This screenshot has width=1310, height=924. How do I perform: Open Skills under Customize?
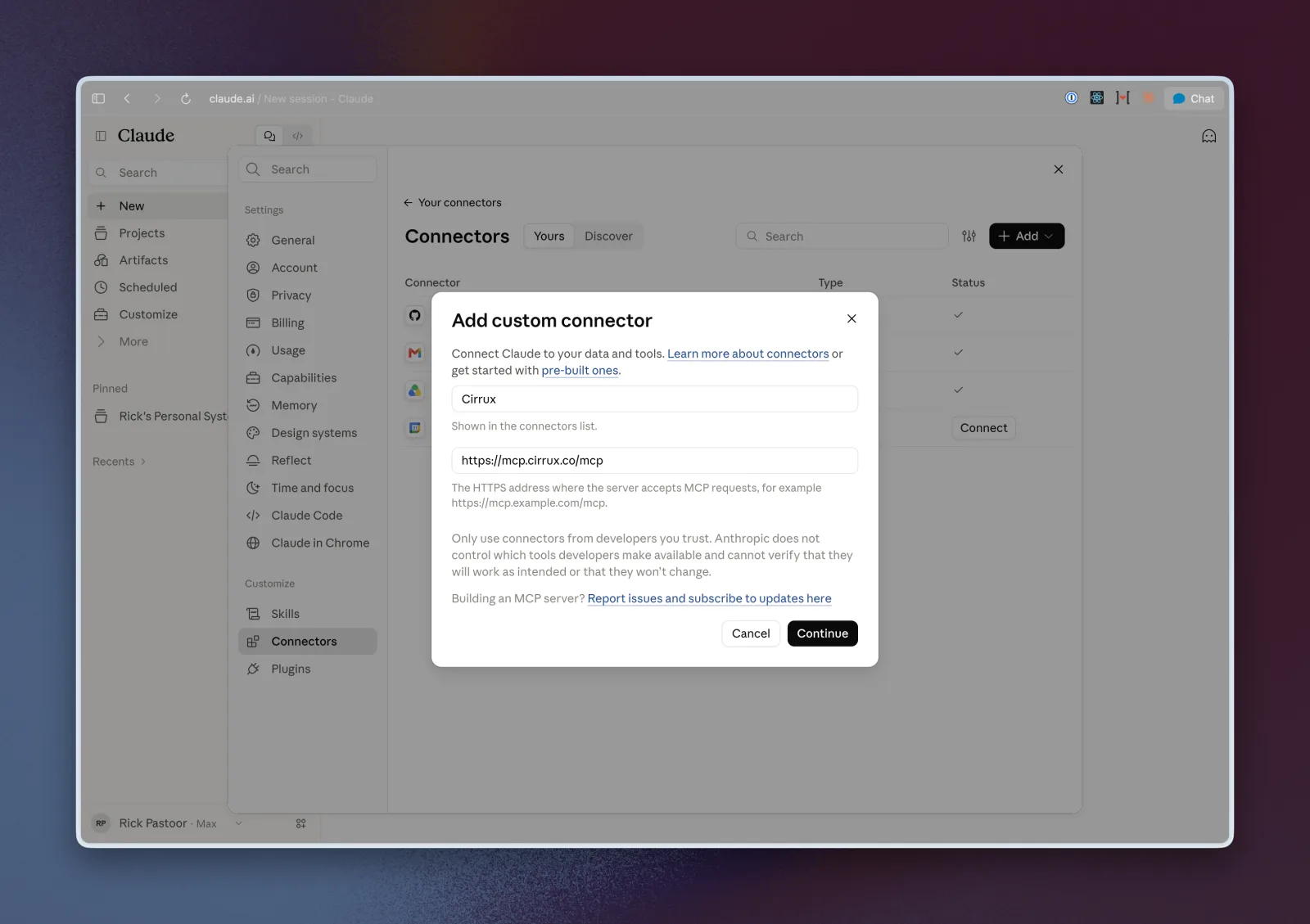[308, 614]
